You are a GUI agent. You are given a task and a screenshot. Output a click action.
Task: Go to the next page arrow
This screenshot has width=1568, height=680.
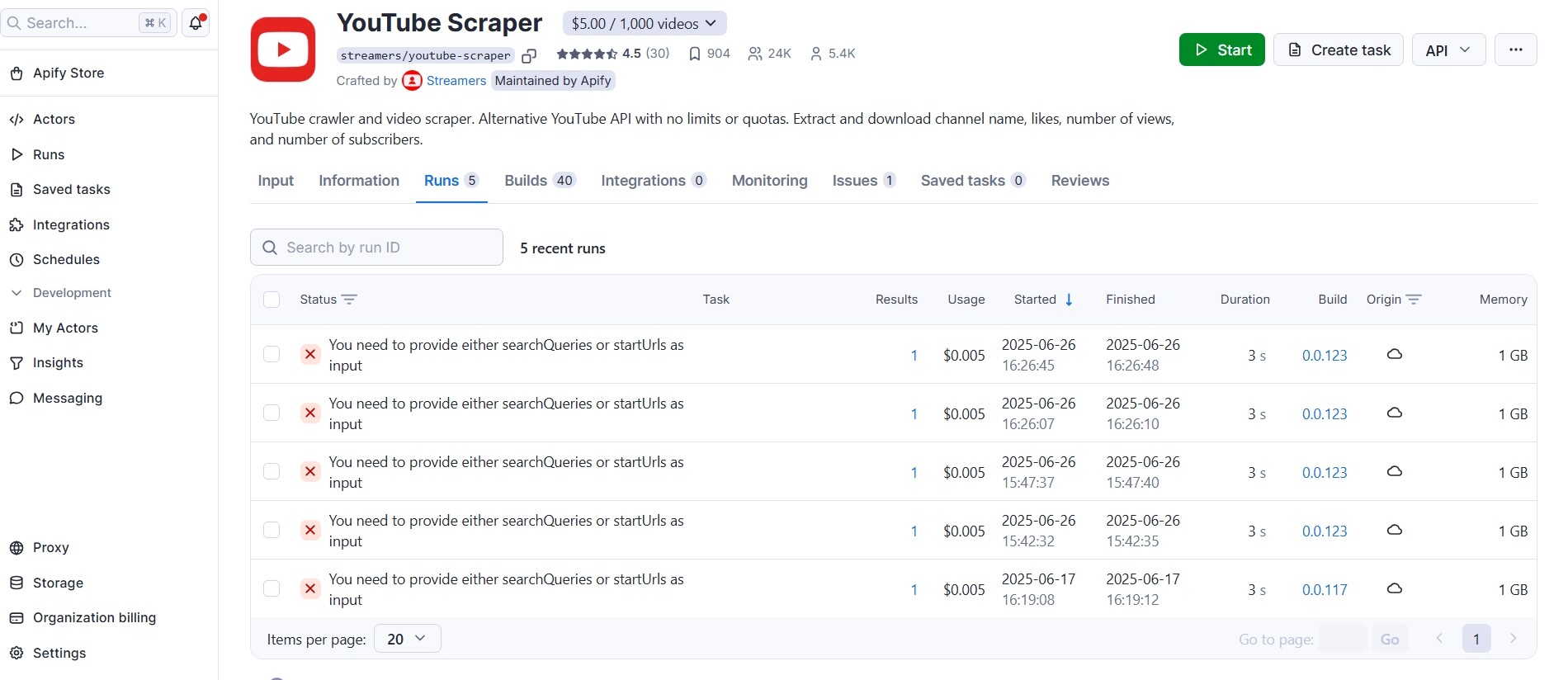pos(1513,638)
